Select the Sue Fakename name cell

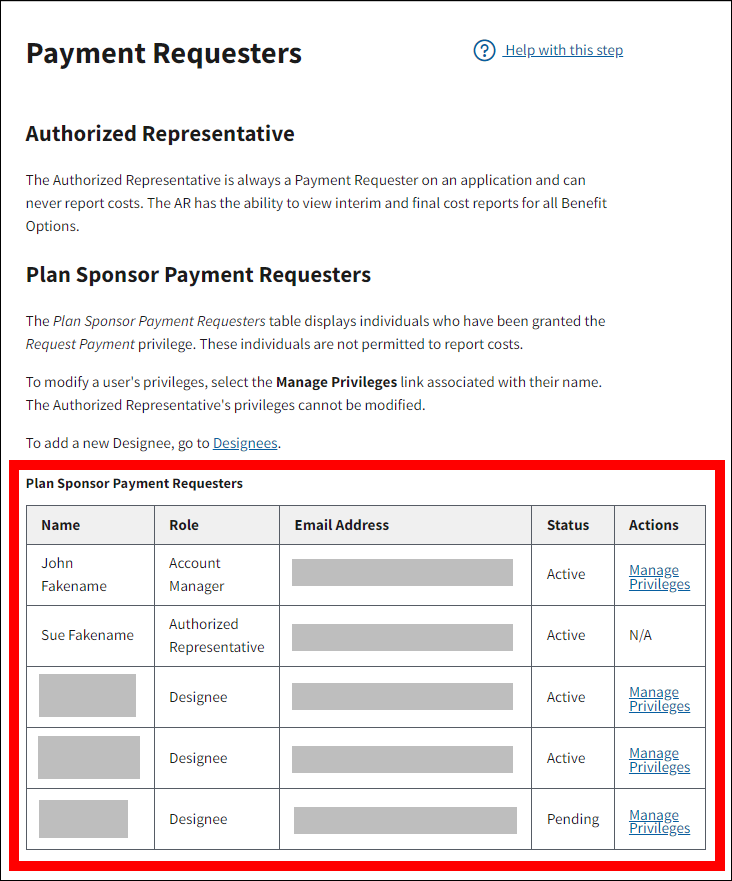pyautogui.click(x=87, y=635)
